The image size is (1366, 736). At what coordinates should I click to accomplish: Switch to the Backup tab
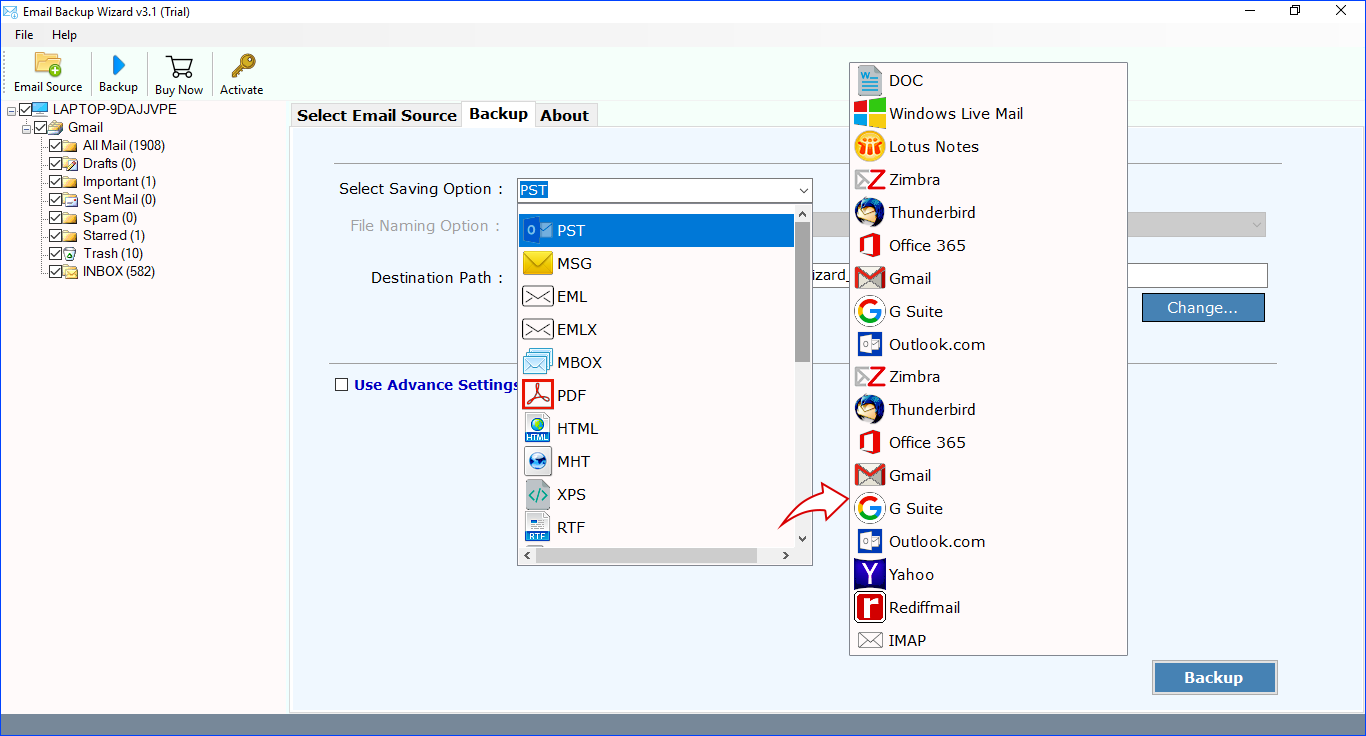pos(498,114)
